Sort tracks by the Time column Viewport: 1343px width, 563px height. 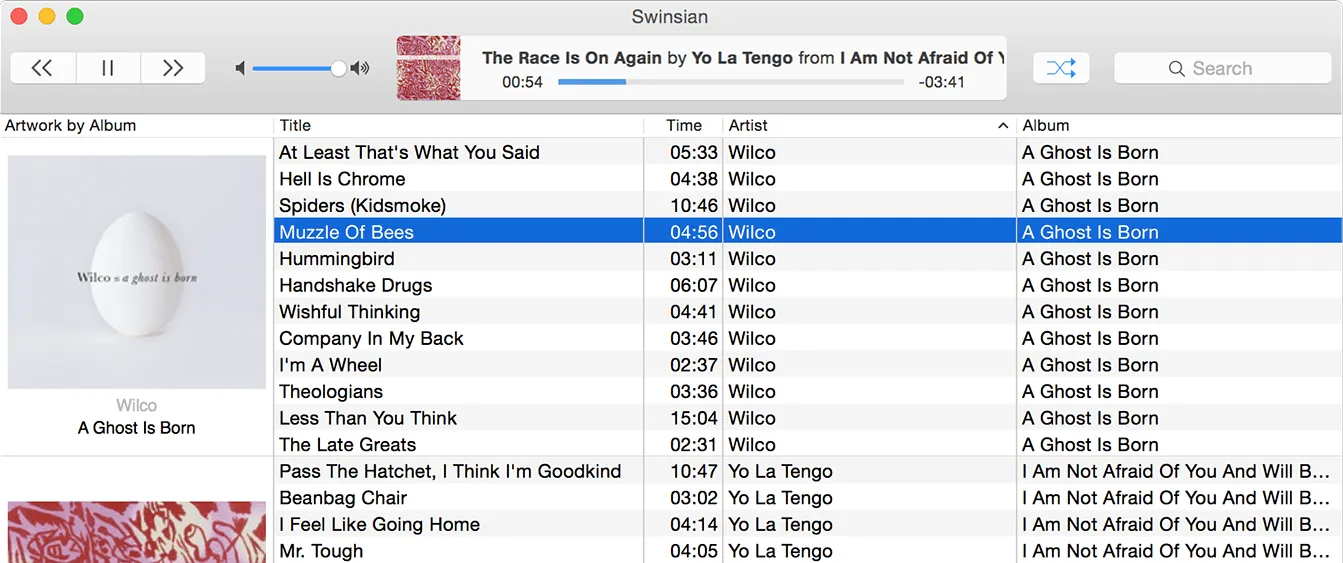(x=684, y=126)
